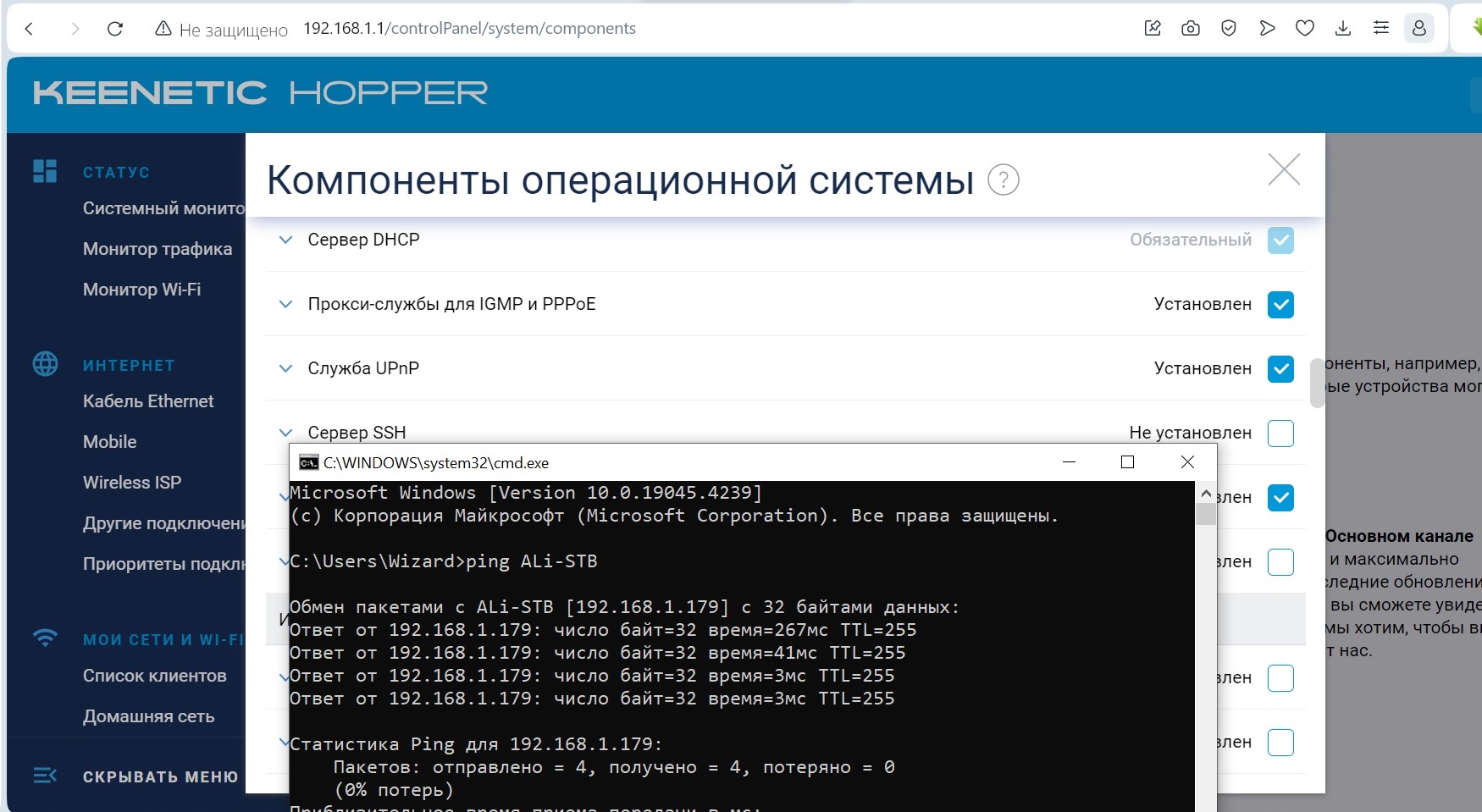
Task: Minimize the cmd.exe window
Action: (1069, 461)
